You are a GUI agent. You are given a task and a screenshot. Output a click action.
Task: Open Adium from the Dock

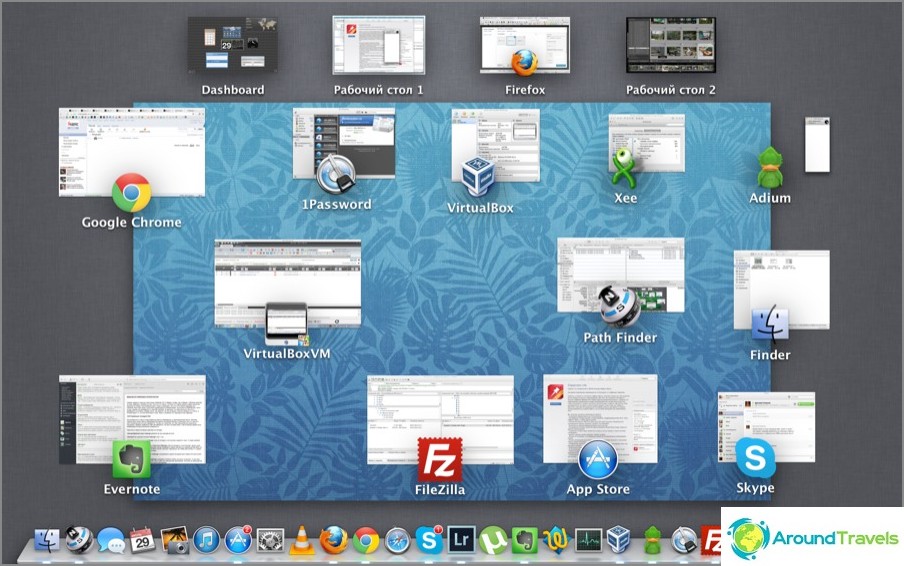(x=652, y=540)
